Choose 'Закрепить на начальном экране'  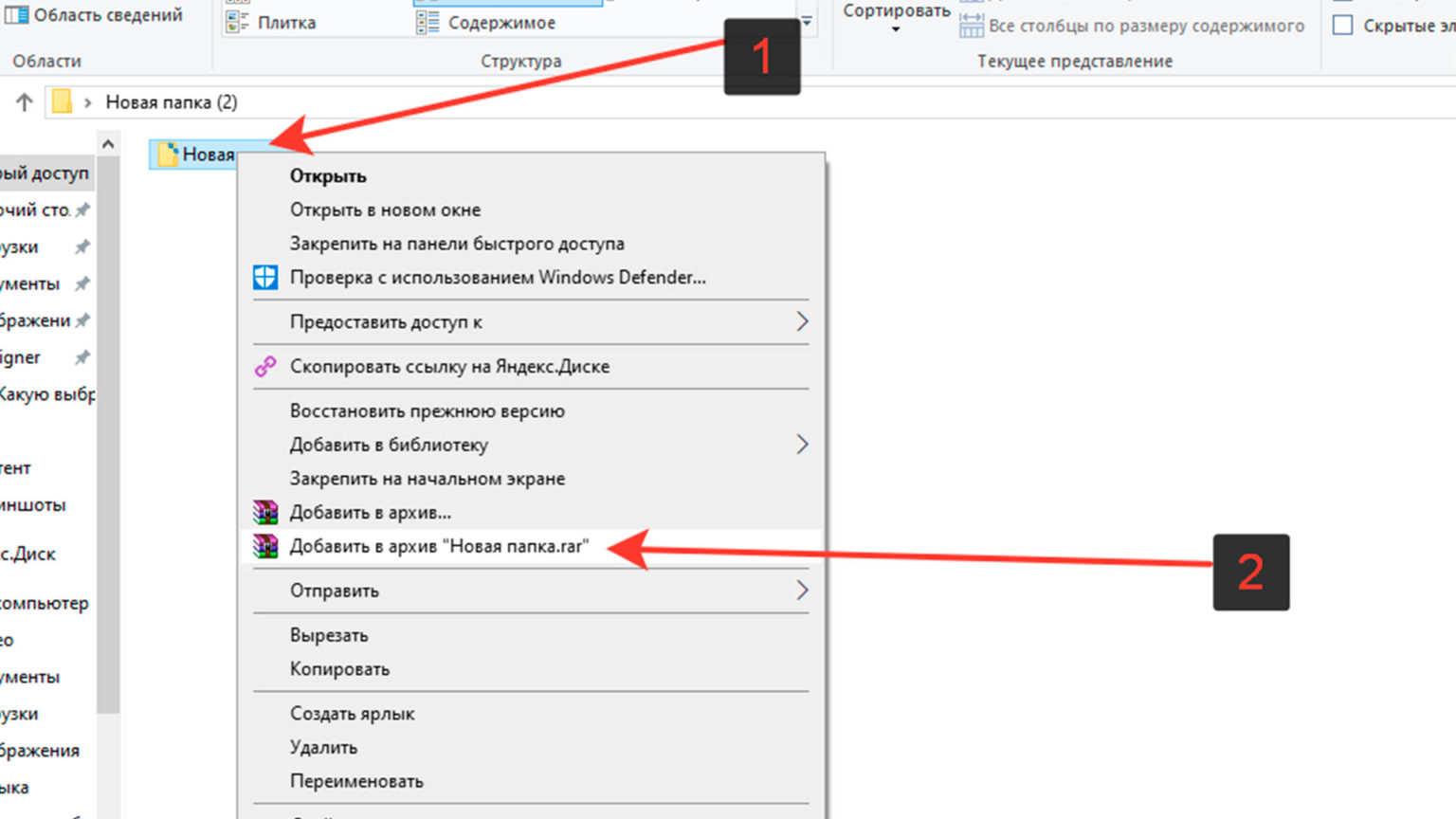[x=427, y=479]
